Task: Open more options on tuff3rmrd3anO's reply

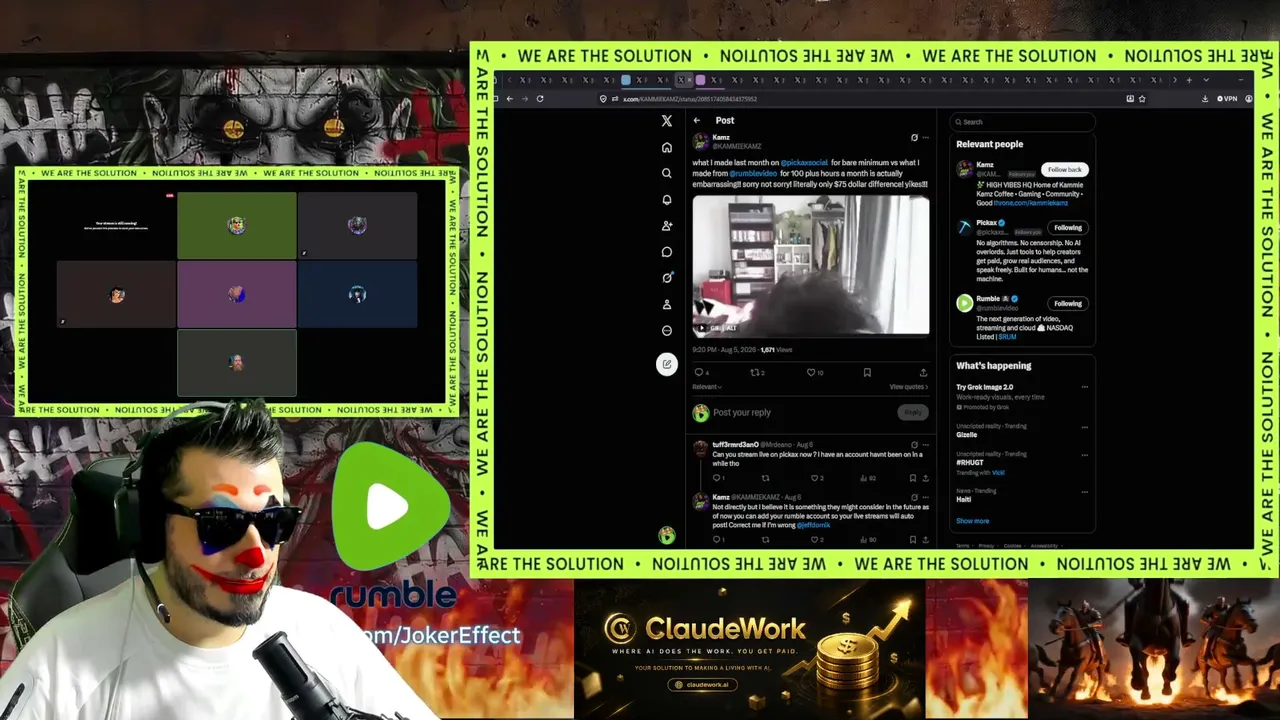Action: pyautogui.click(x=925, y=445)
